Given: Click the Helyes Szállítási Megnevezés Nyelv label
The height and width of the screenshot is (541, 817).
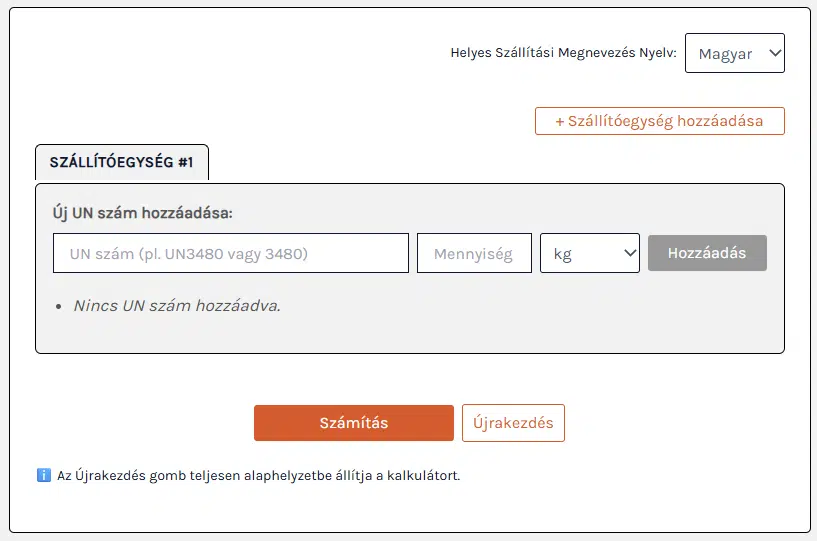Looking at the screenshot, I should (x=564, y=54).
